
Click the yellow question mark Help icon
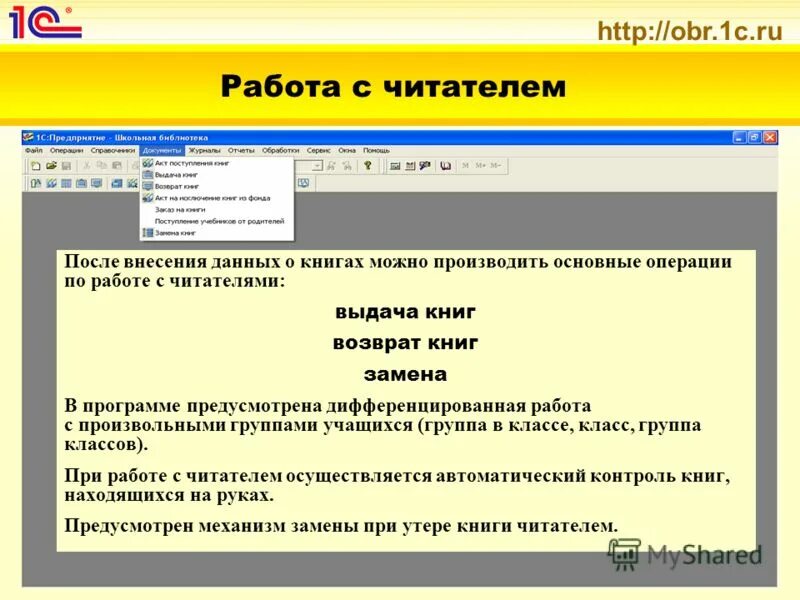click(368, 166)
